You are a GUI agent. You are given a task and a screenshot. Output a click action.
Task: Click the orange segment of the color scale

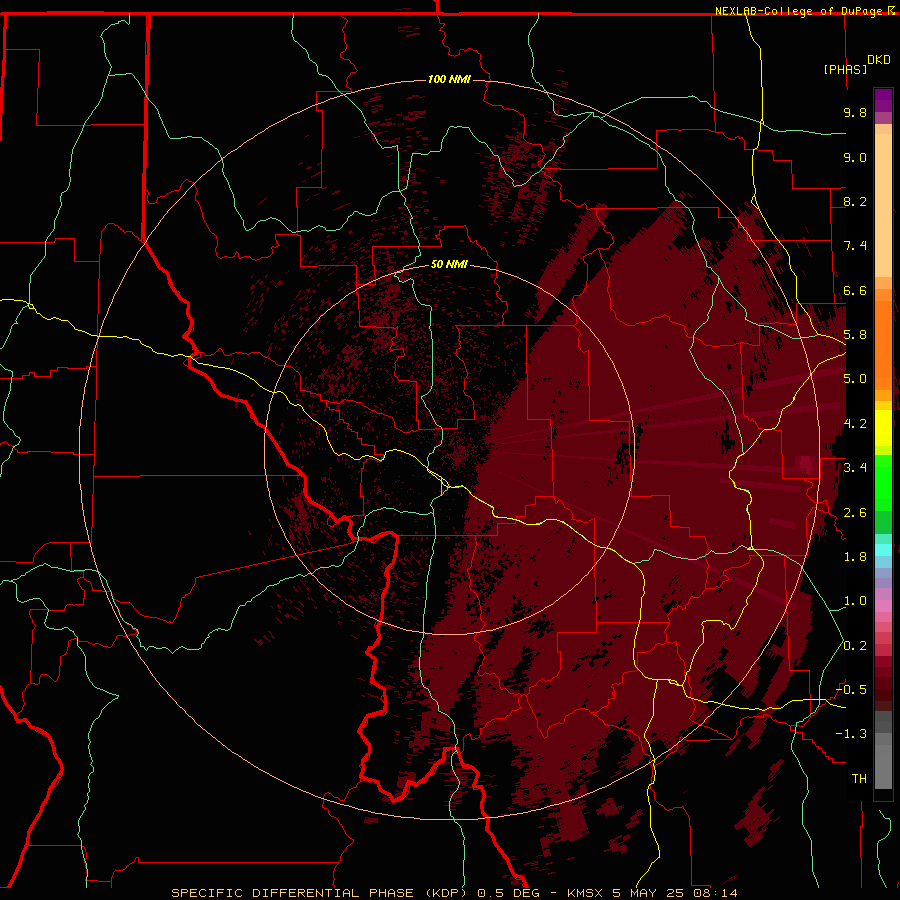pos(883,345)
